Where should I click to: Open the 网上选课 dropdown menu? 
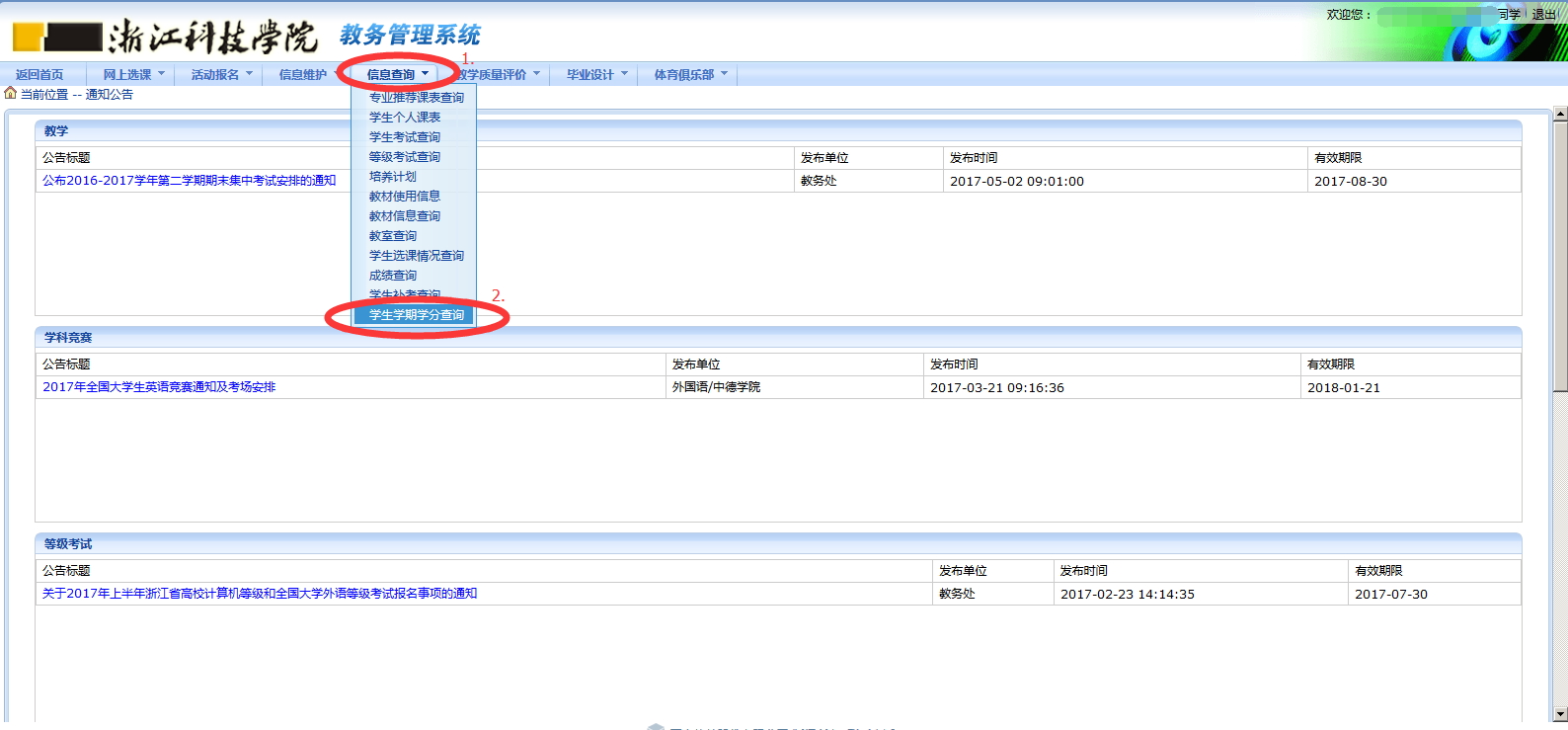[133, 75]
